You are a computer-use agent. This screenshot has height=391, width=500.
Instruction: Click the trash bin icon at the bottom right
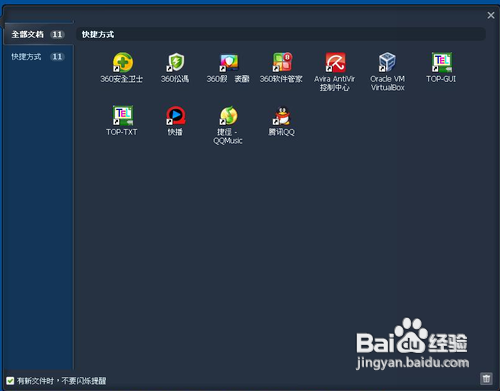486,379
